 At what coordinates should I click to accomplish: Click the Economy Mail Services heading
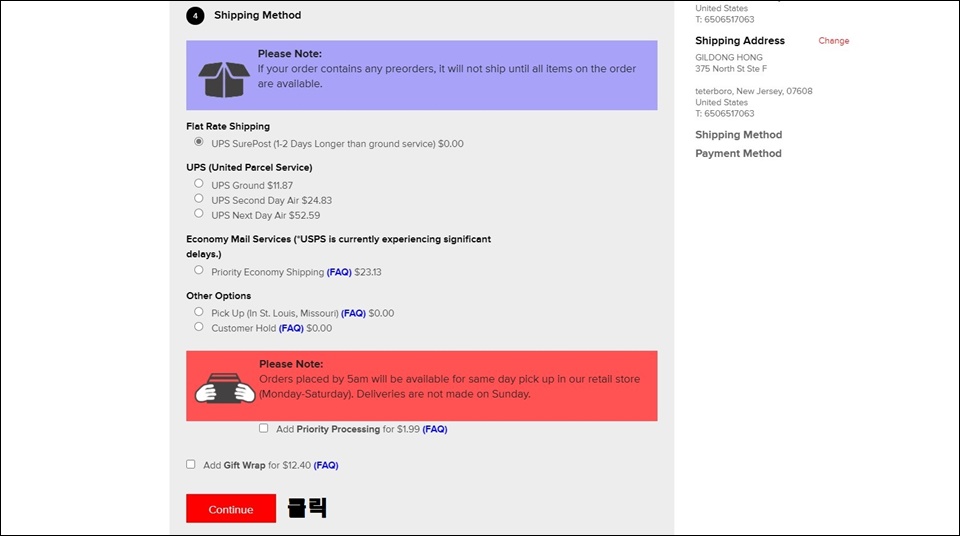(x=339, y=246)
